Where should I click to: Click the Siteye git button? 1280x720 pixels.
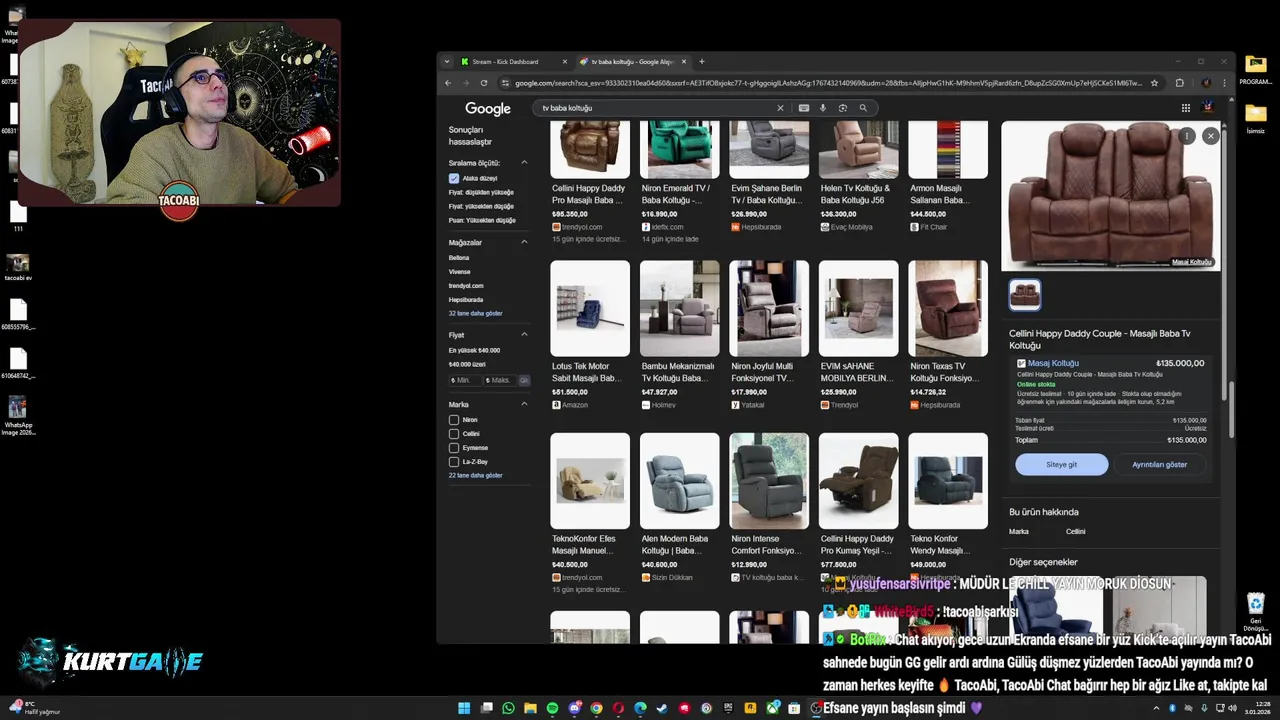click(x=1062, y=464)
